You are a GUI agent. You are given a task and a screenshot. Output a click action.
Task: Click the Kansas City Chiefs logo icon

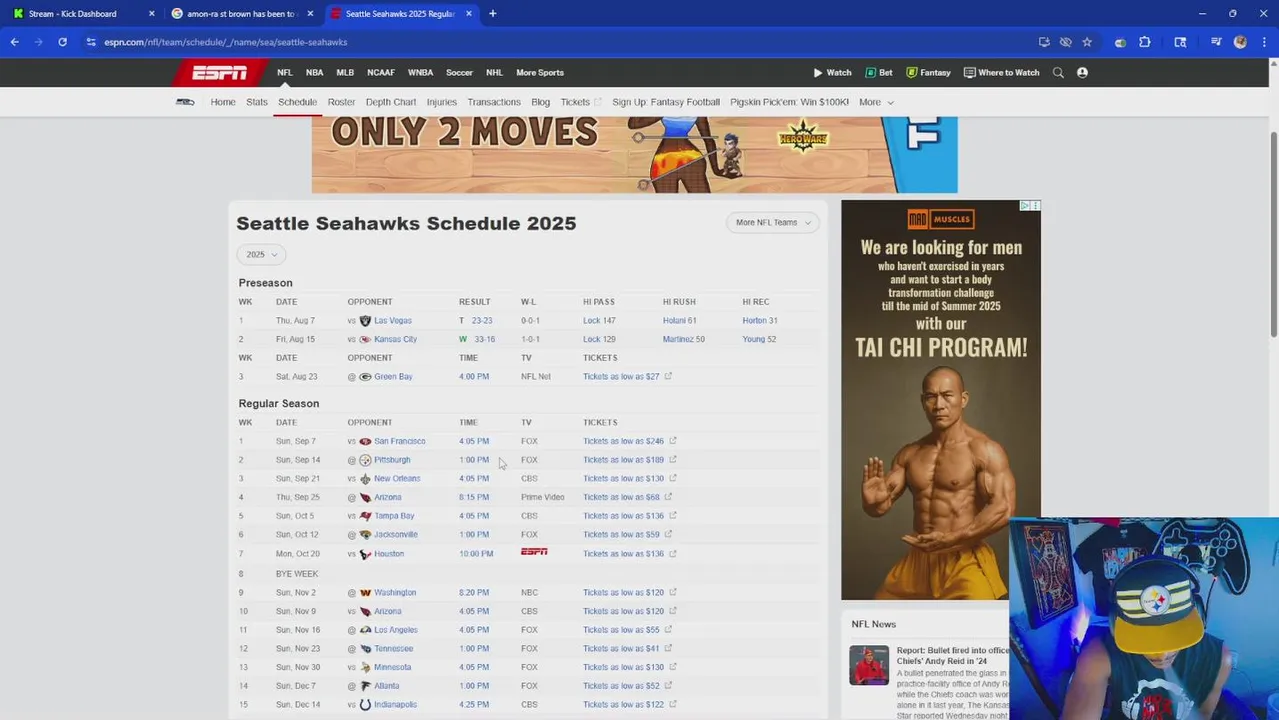tap(365, 339)
